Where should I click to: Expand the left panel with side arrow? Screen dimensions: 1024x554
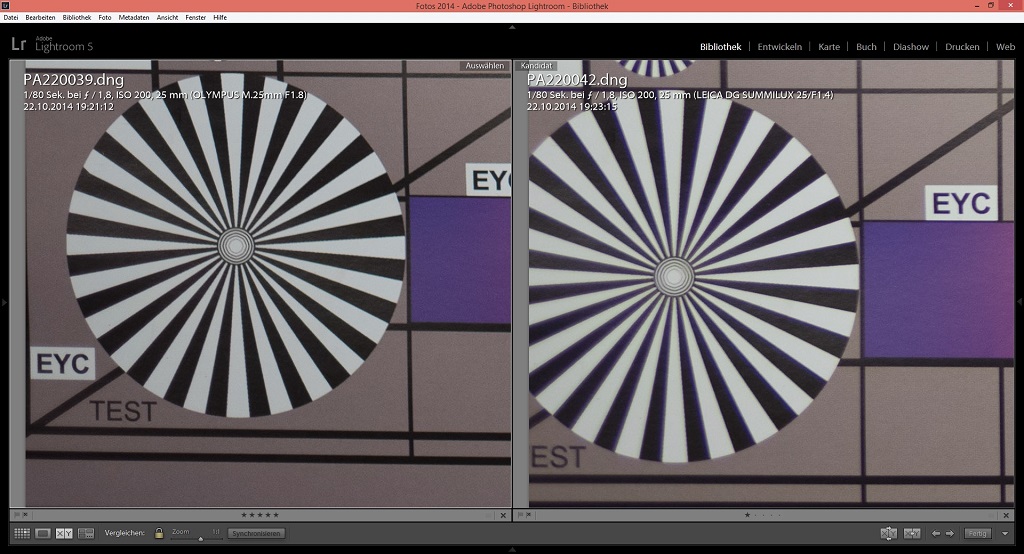click(x=4, y=301)
